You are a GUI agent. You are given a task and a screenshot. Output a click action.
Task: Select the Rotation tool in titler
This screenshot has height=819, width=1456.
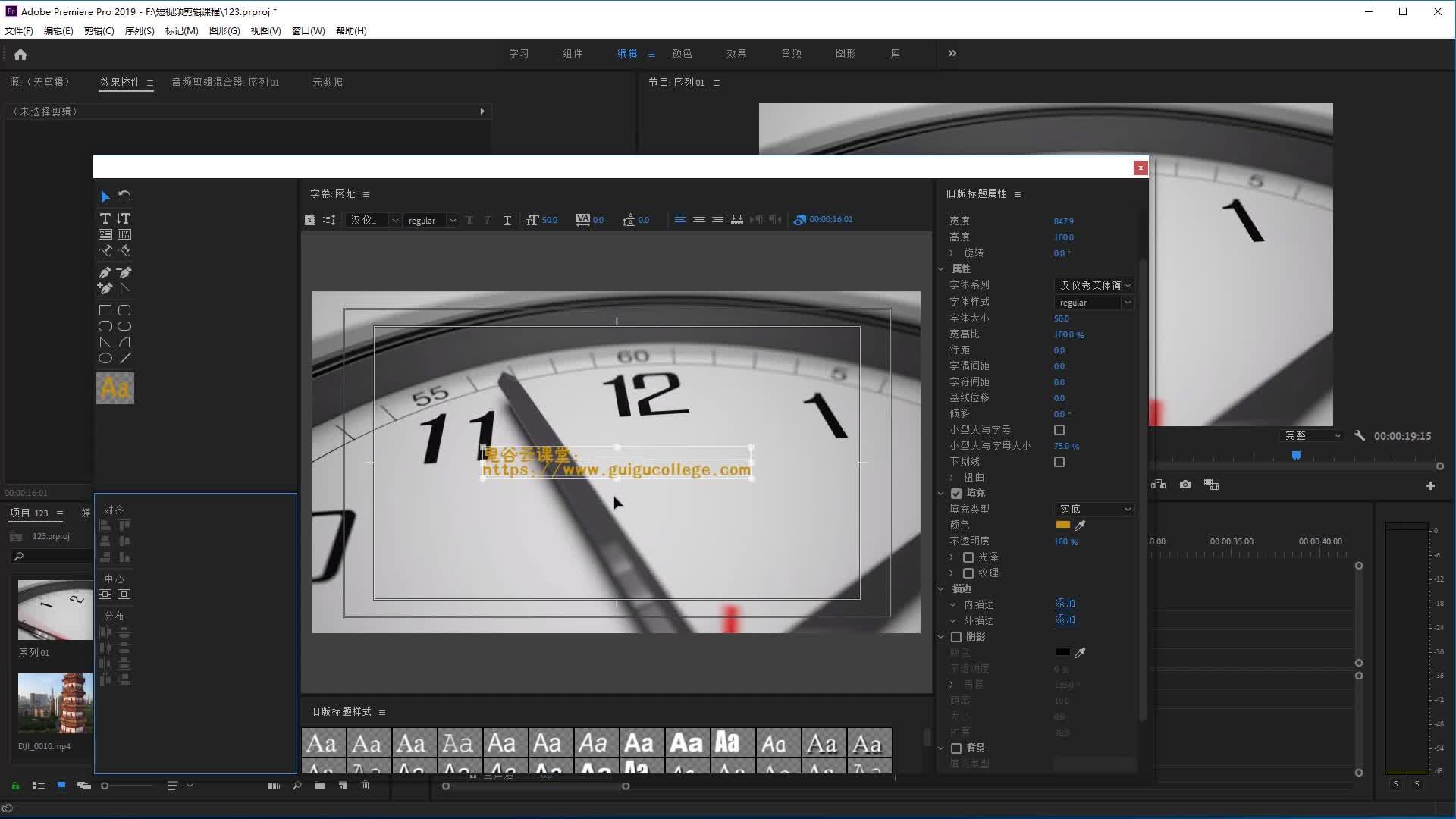(124, 196)
